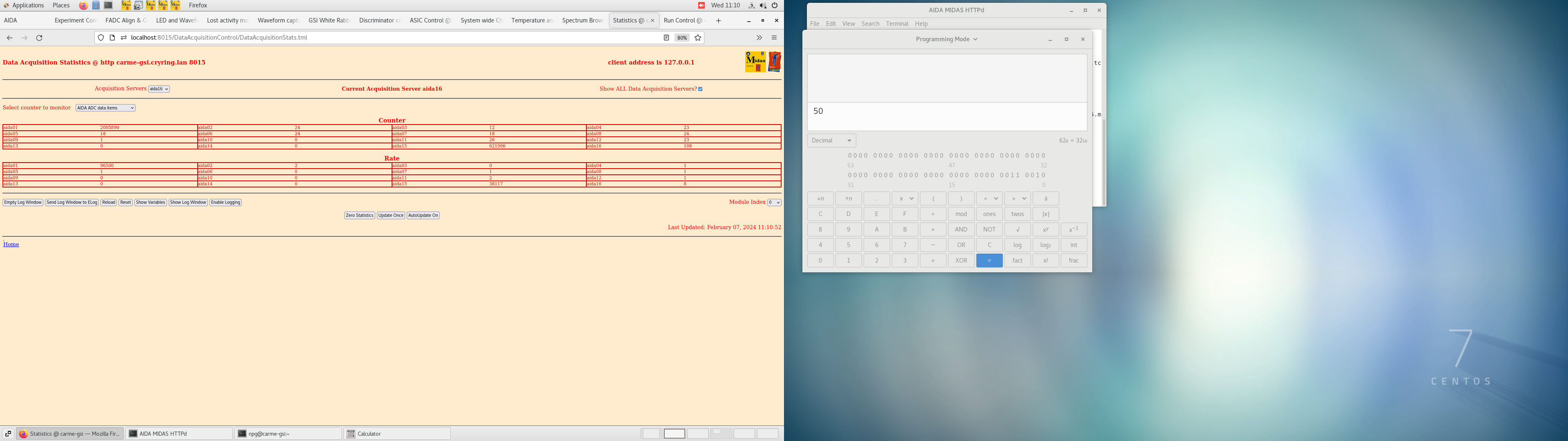The width and height of the screenshot is (1568, 441).
Task: Open terminal launcher in top panel
Action: point(108,5)
